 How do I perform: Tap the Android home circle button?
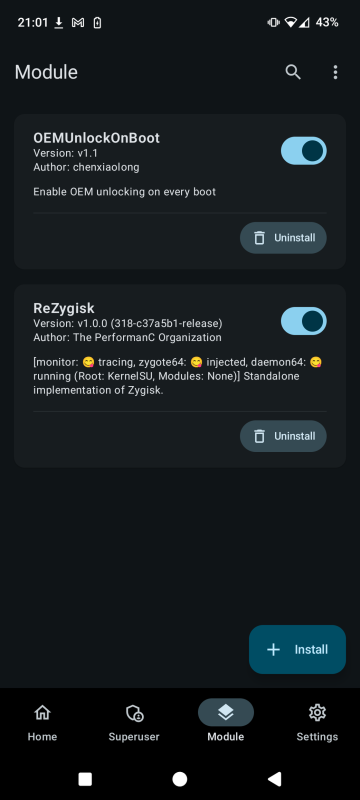[x=179, y=779]
